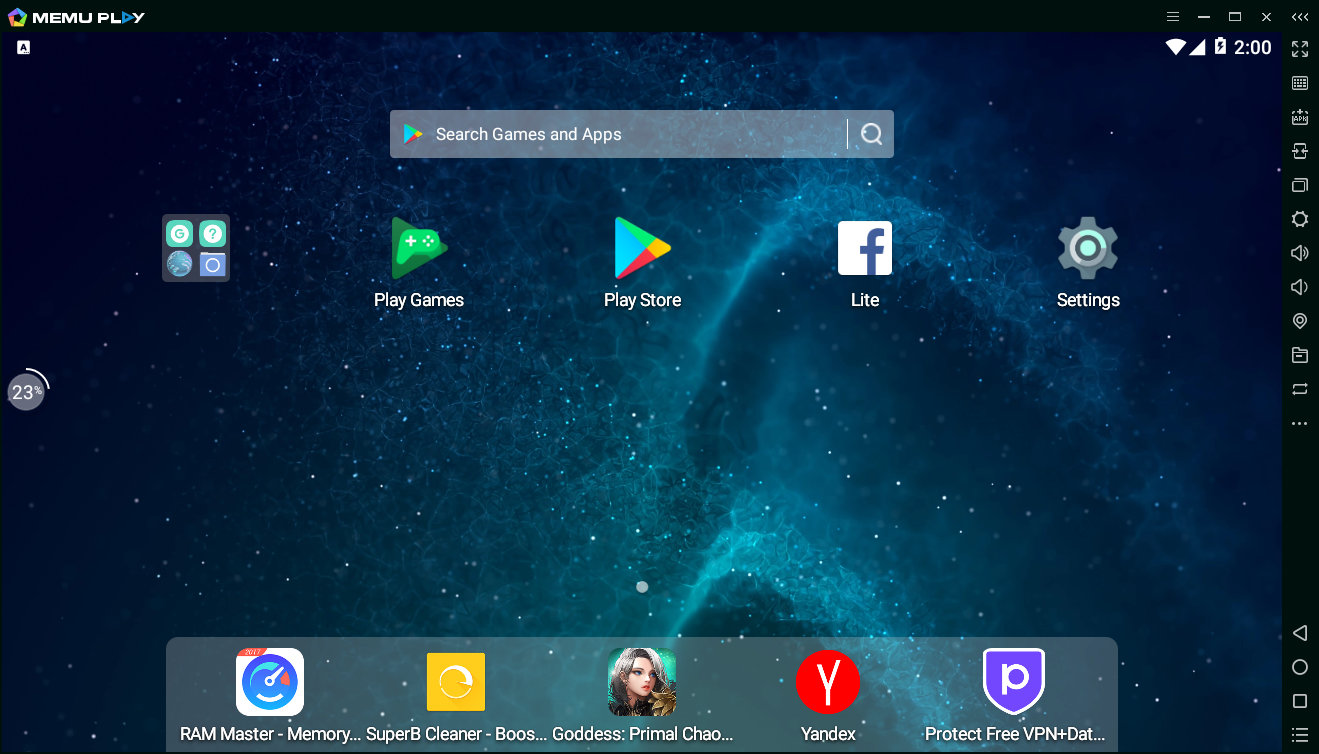Click the 2:00 clock in status bar
The width and height of the screenshot is (1319, 754).
pos(1253,47)
